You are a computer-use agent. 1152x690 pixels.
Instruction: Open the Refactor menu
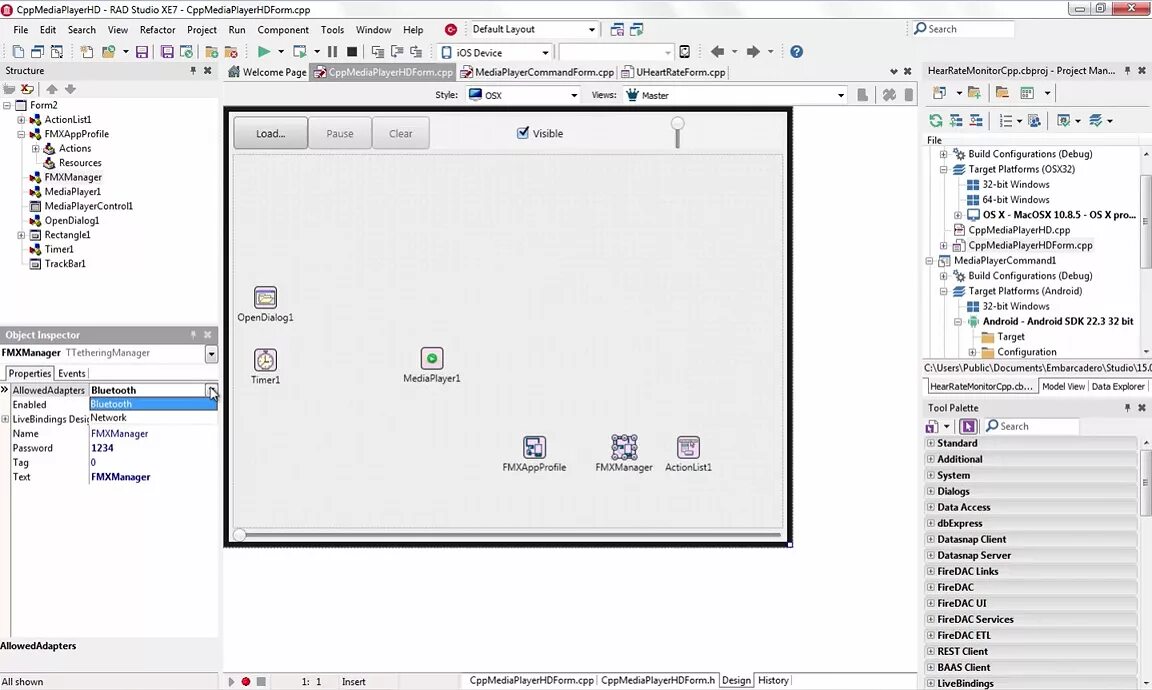pyautogui.click(x=157, y=29)
